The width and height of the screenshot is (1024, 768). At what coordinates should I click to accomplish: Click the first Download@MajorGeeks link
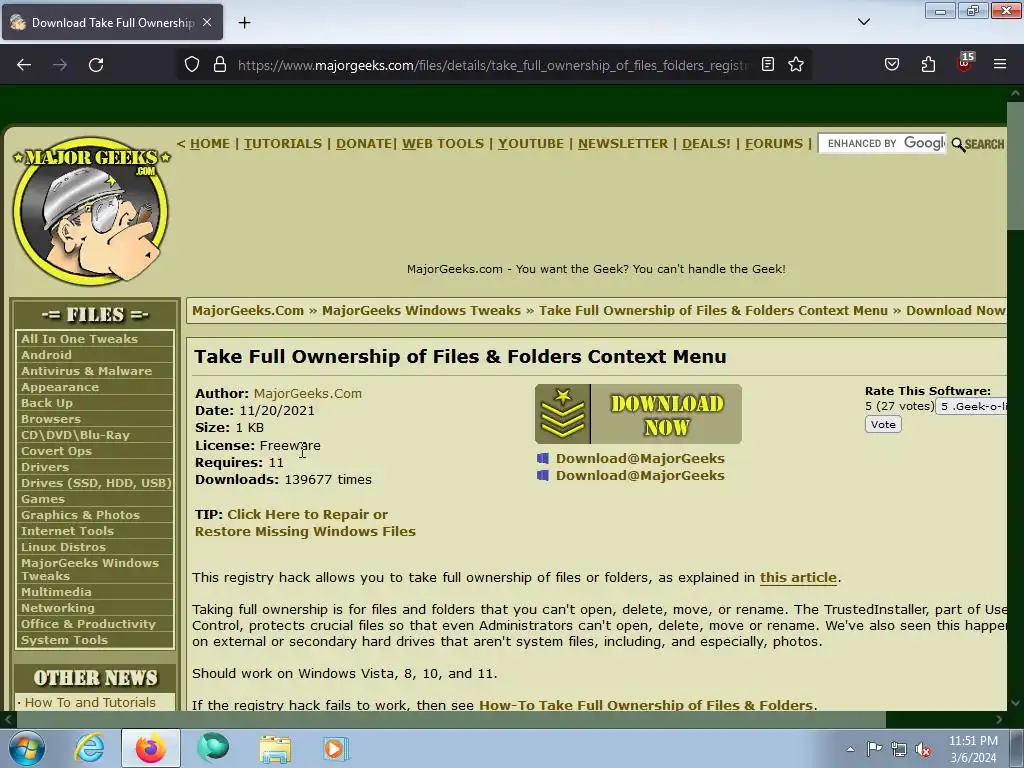pos(640,458)
